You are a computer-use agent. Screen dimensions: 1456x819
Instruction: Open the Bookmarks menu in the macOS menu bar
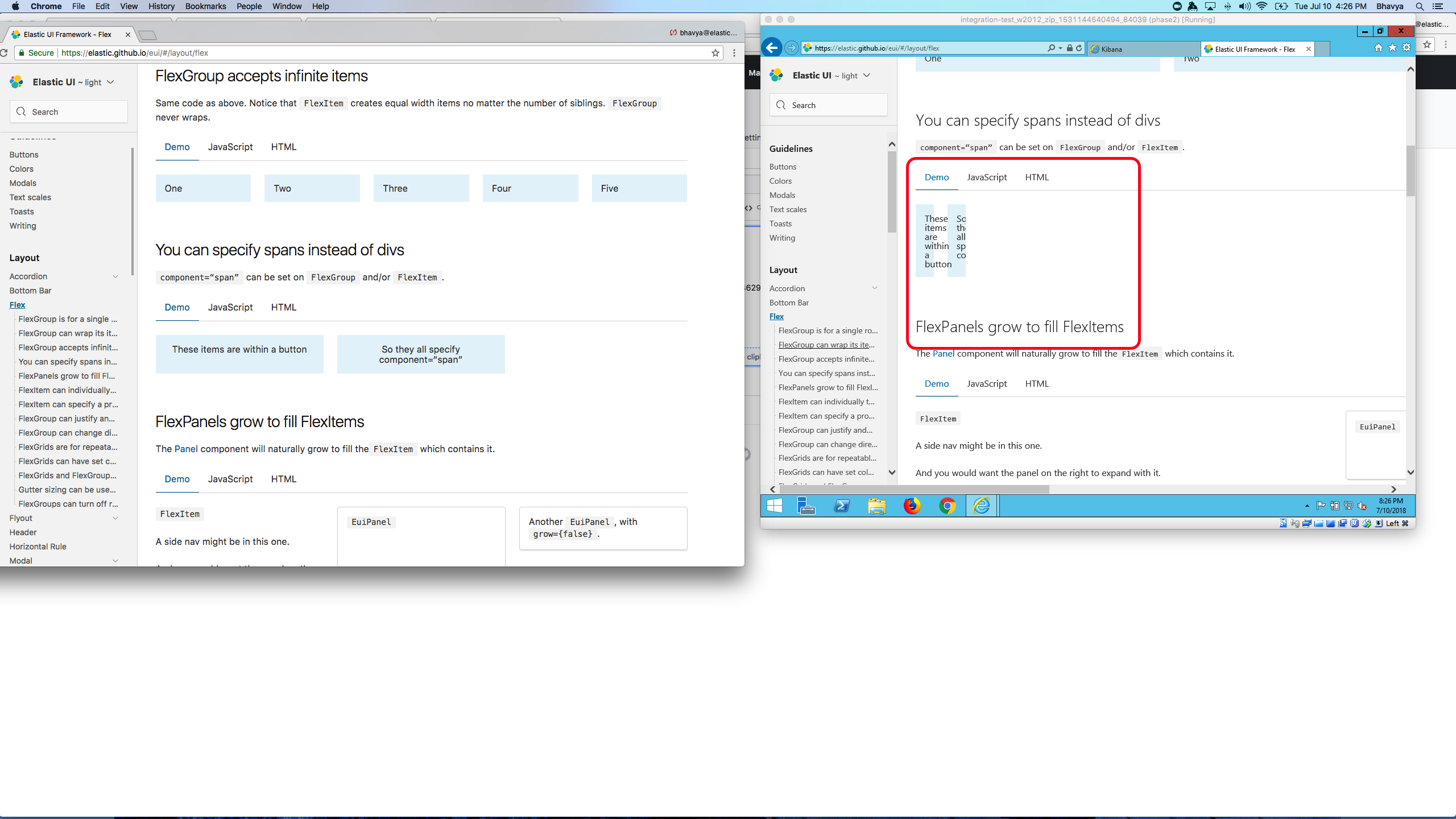(206, 6)
